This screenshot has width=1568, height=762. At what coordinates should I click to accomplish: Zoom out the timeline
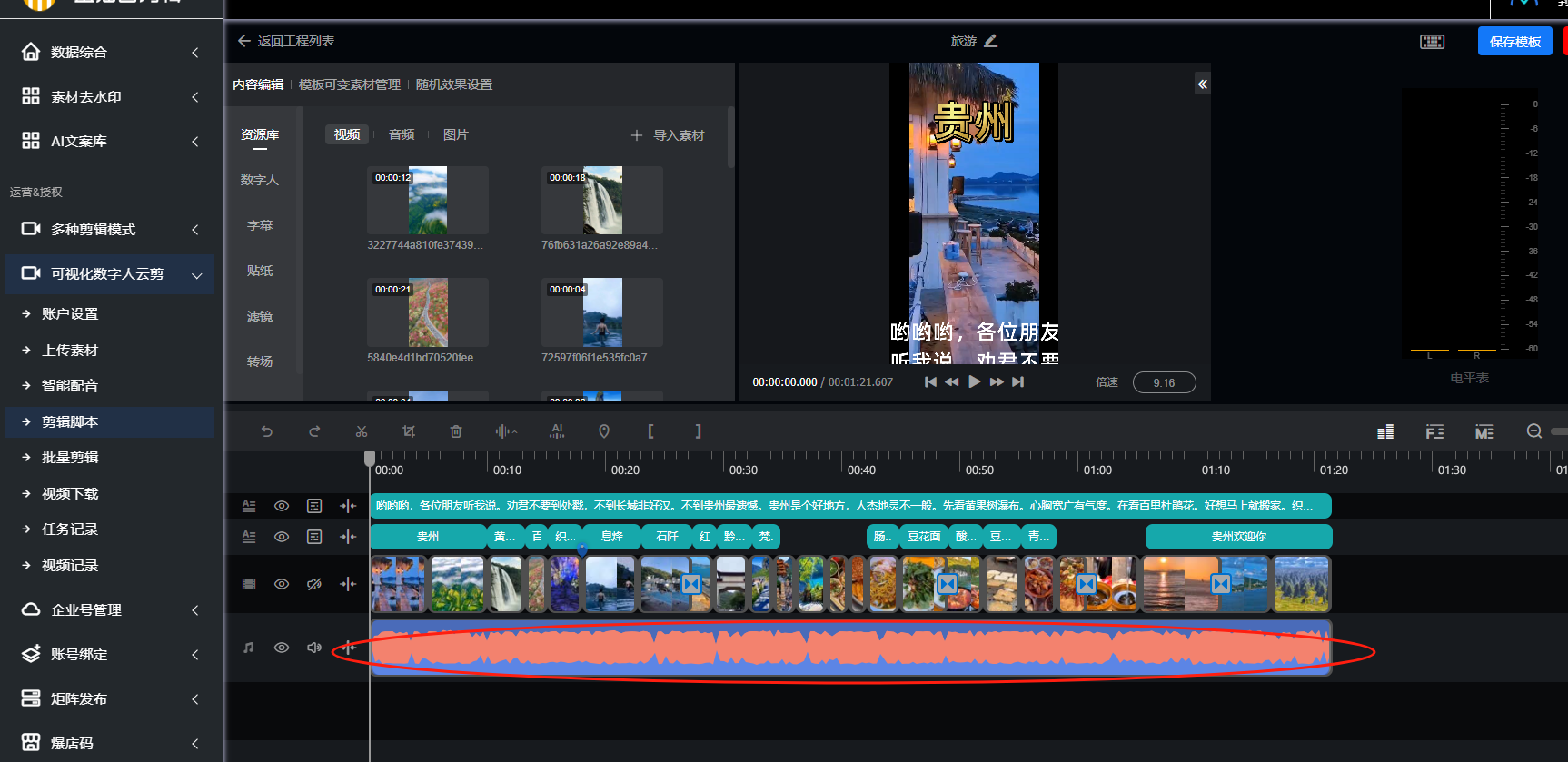1534,431
